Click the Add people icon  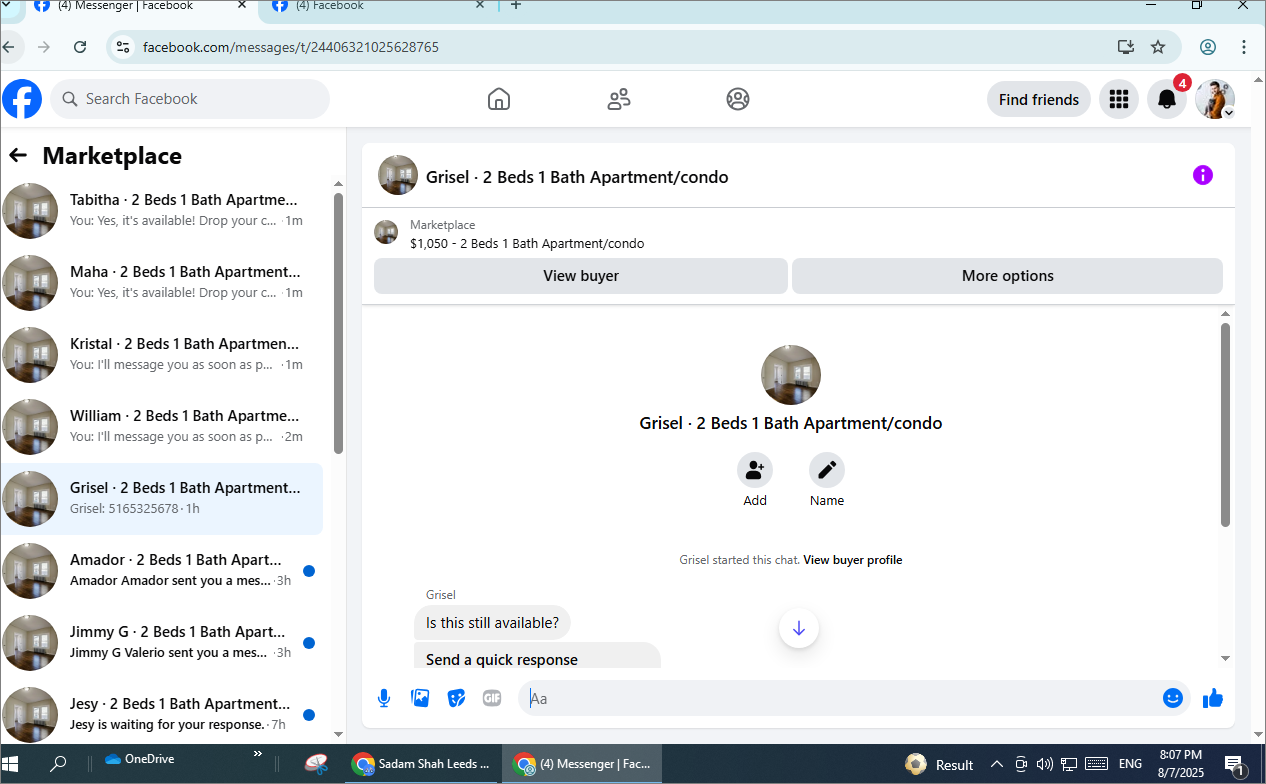[755, 469]
